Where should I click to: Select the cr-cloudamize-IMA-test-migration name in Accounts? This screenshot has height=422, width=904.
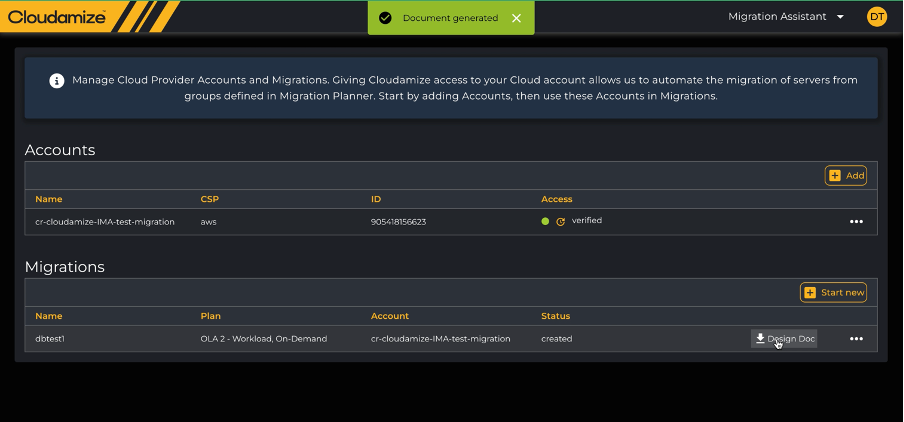(x=105, y=222)
